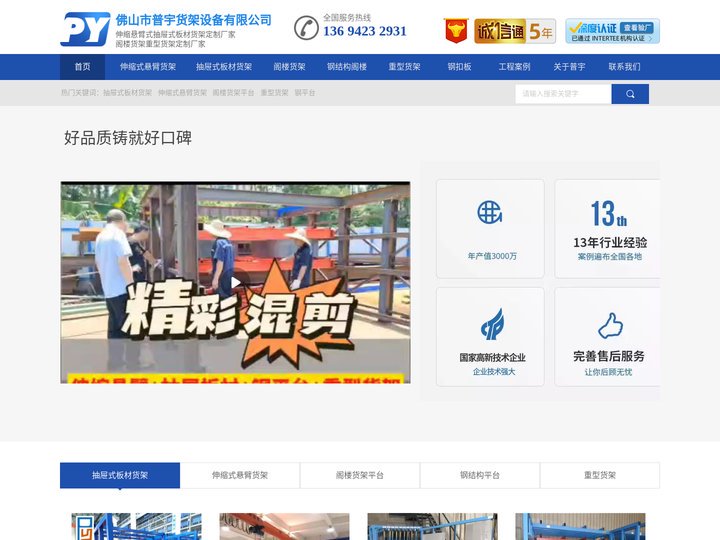The width and height of the screenshot is (720, 540).
Task: Open the 深度认证 certification badge
Action: [612, 31]
